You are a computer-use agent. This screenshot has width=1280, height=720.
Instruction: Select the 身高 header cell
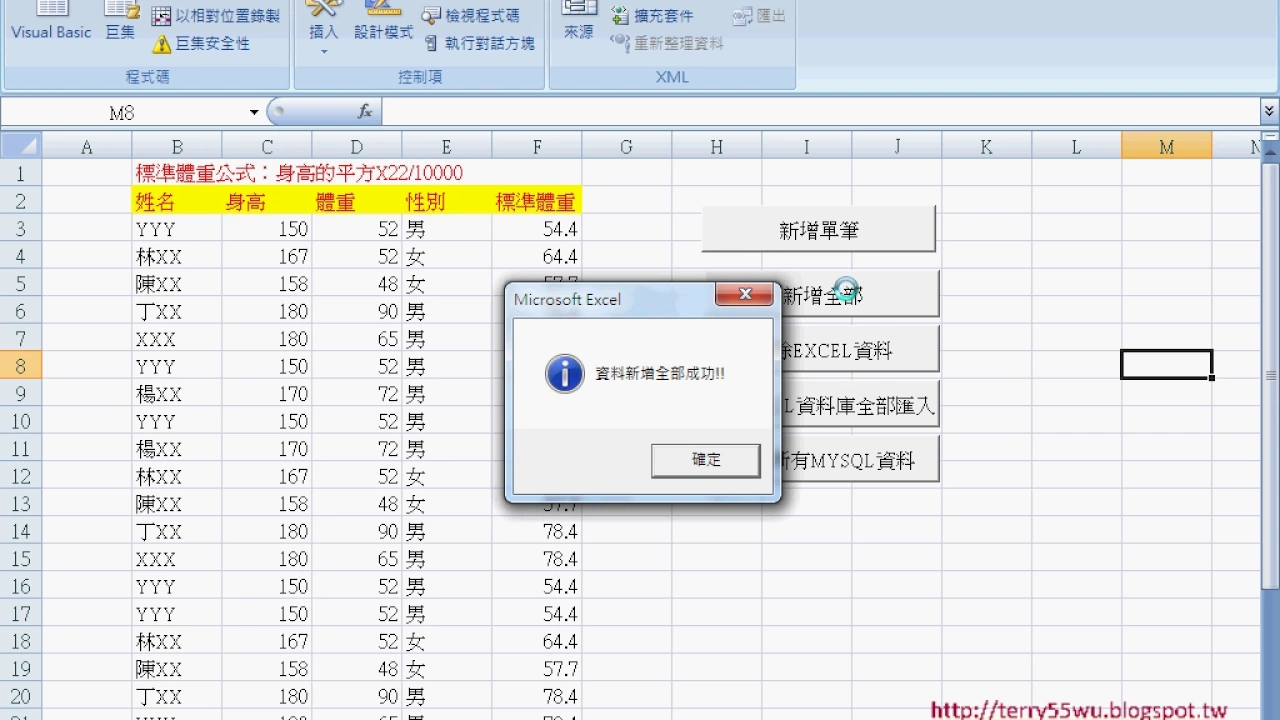click(267, 201)
